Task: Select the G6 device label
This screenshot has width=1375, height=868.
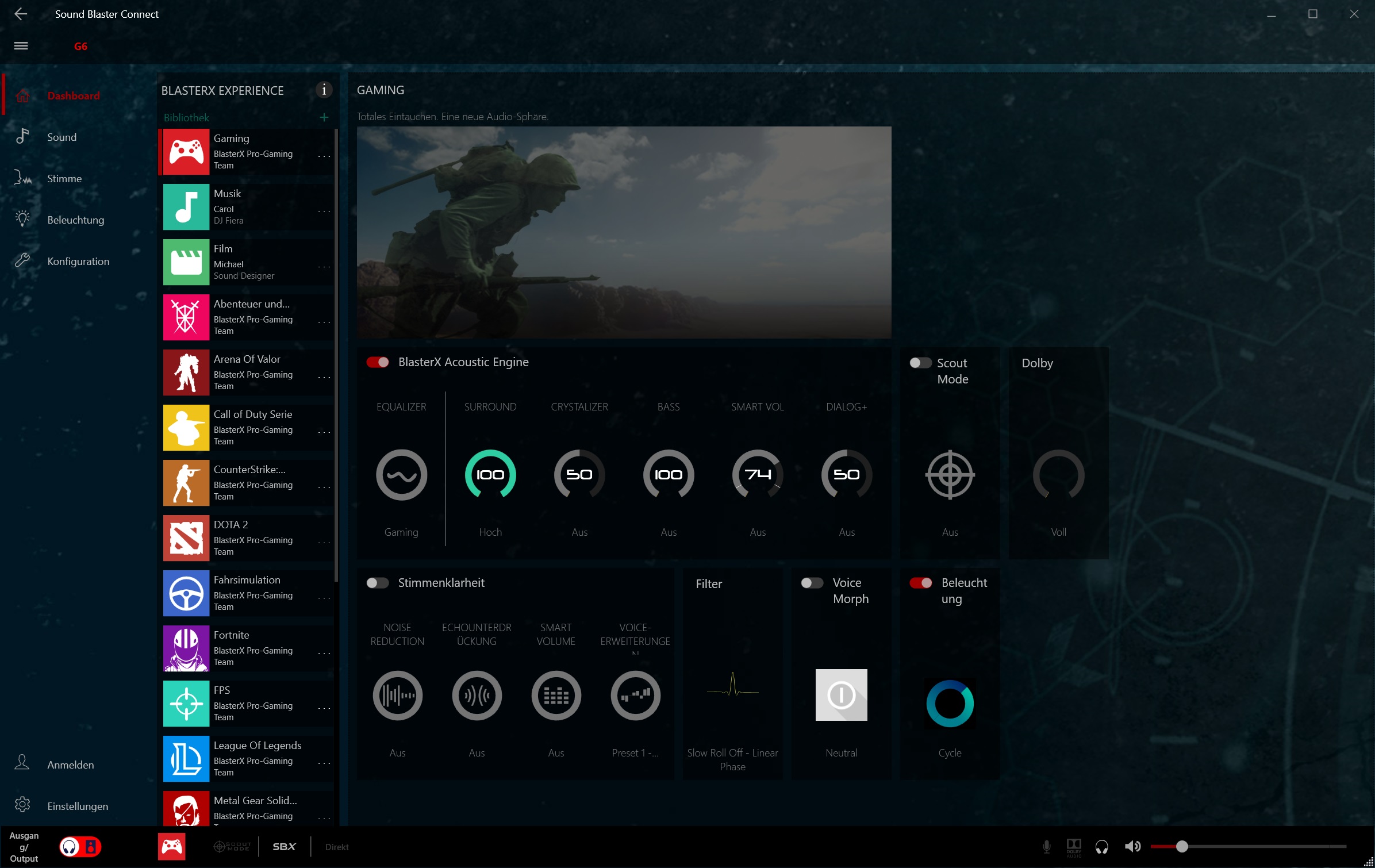Action: tap(80, 47)
